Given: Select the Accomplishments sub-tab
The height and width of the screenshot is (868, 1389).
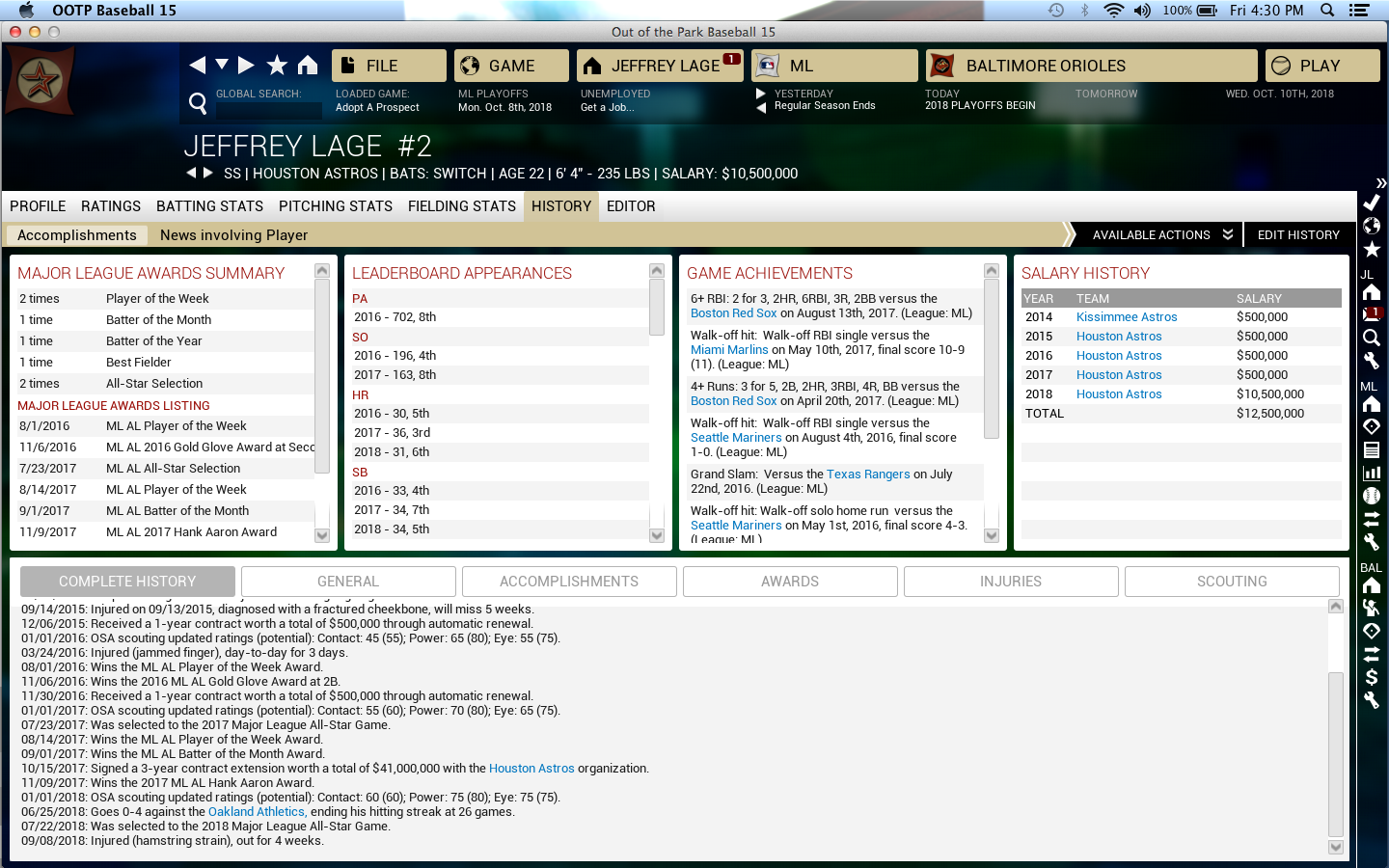Looking at the screenshot, I should click(77, 235).
